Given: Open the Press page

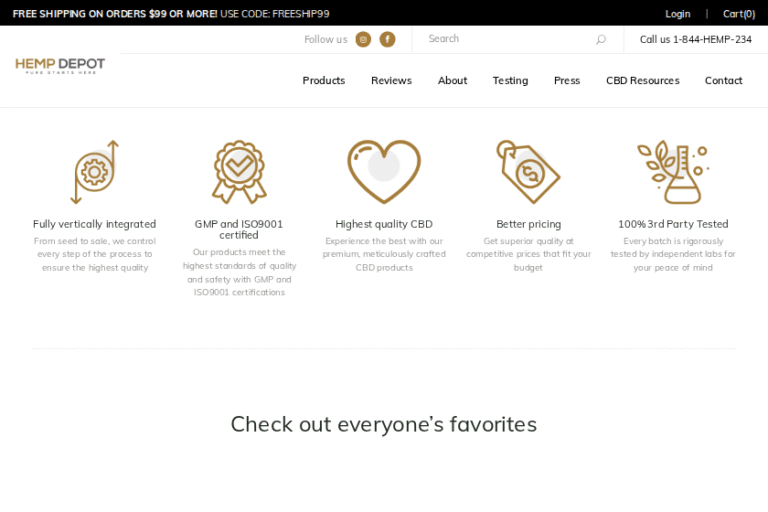Looking at the screenshot, I should pos(567,81).
